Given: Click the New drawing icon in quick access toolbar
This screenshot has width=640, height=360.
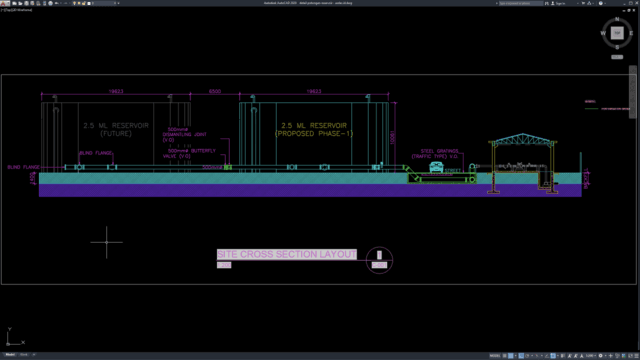Looking at the screenshot, I should tap(14, 3).
